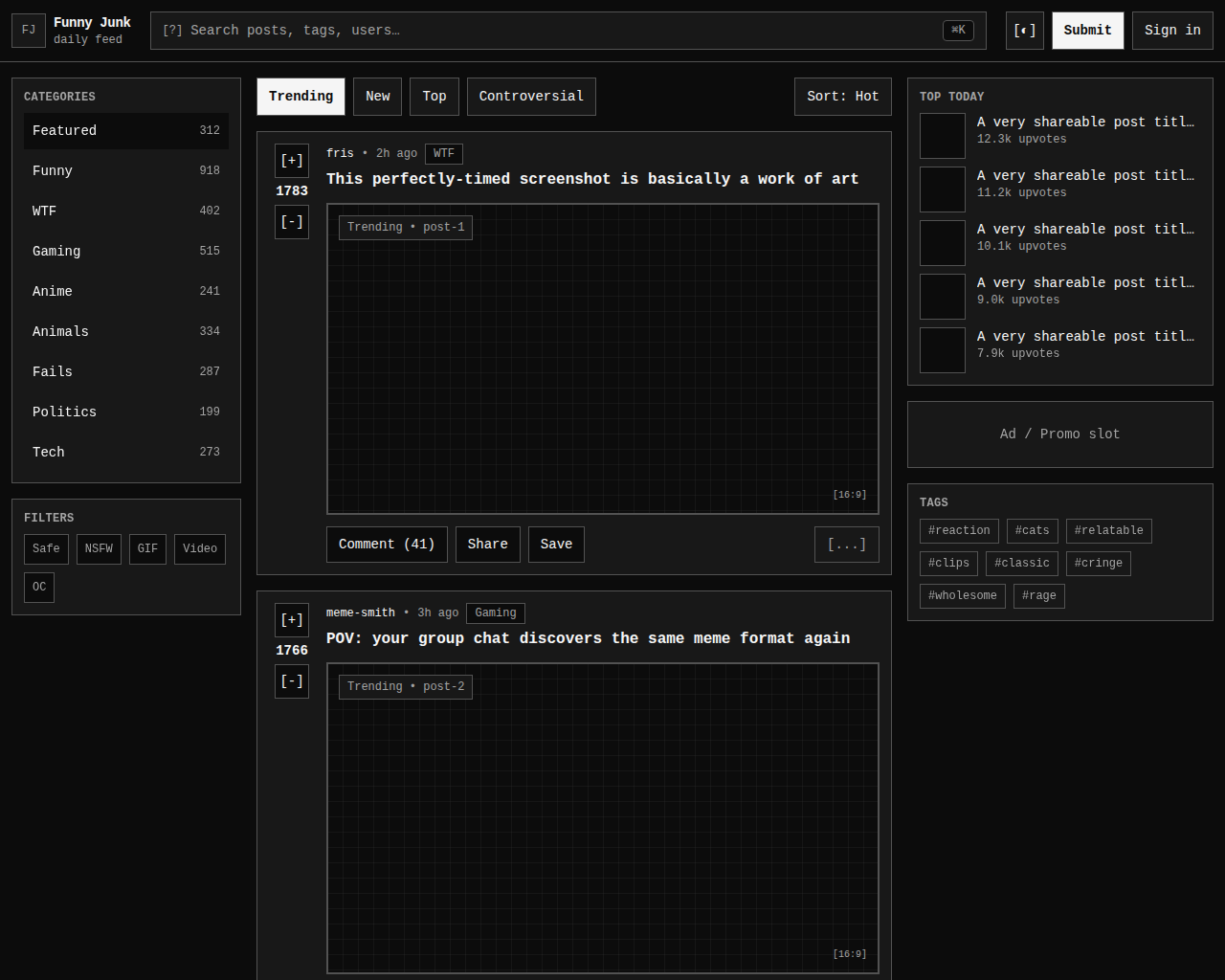This screenshot has width=1225, height=980.
Task: Click the Sign in button
Action: [1172, 31]
